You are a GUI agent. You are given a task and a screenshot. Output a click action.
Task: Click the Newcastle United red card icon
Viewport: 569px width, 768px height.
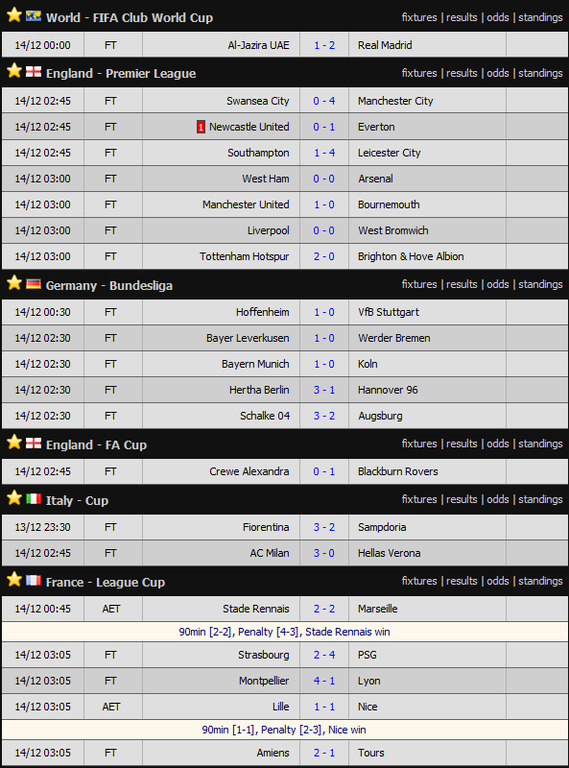(201, 127)
